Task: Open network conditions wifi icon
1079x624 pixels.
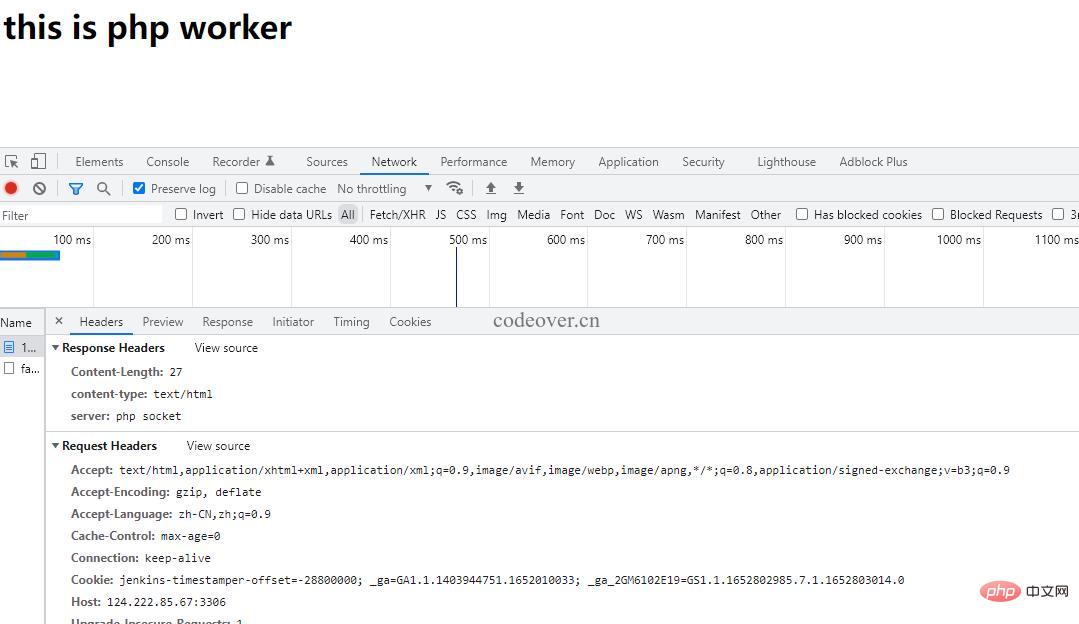Action: coord(454,188)
